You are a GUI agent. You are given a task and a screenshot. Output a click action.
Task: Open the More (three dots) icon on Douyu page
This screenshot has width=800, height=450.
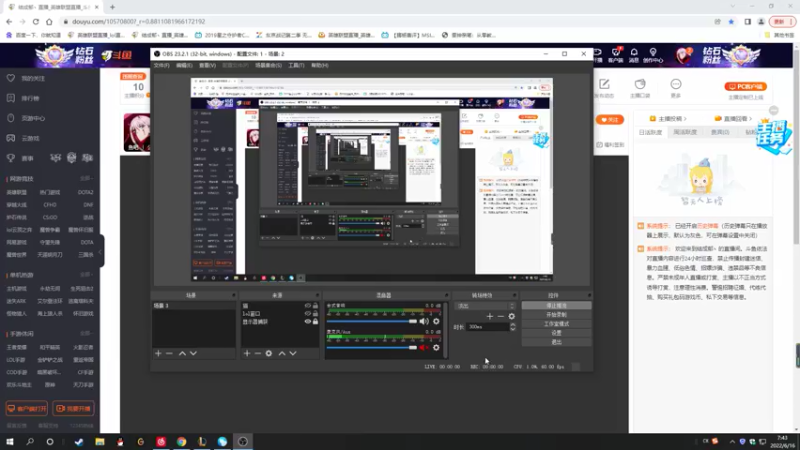click(x=676, y=84)
